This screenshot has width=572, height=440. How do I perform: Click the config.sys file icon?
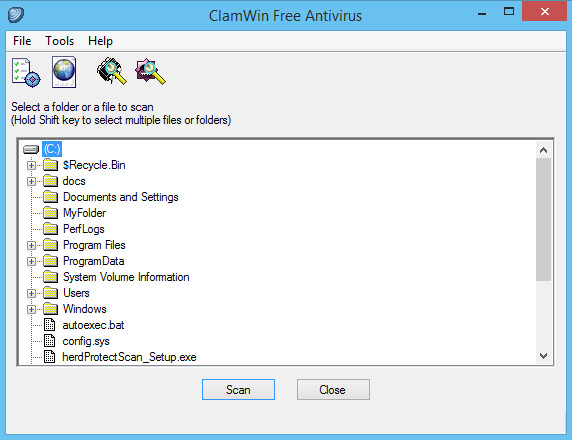[50, 341]
